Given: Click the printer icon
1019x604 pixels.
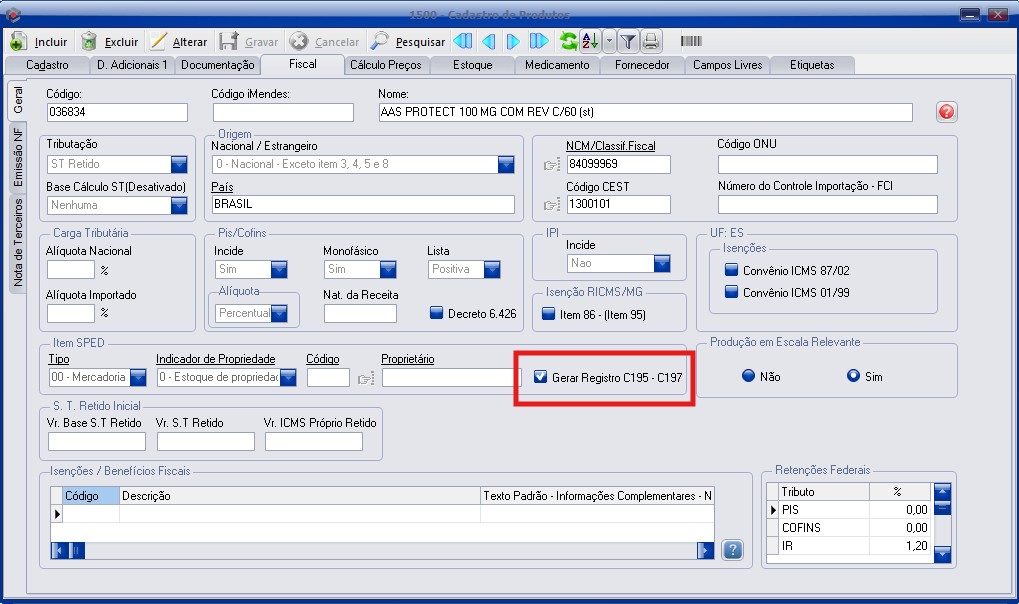Looking at the screenshot, I should 651,42.
